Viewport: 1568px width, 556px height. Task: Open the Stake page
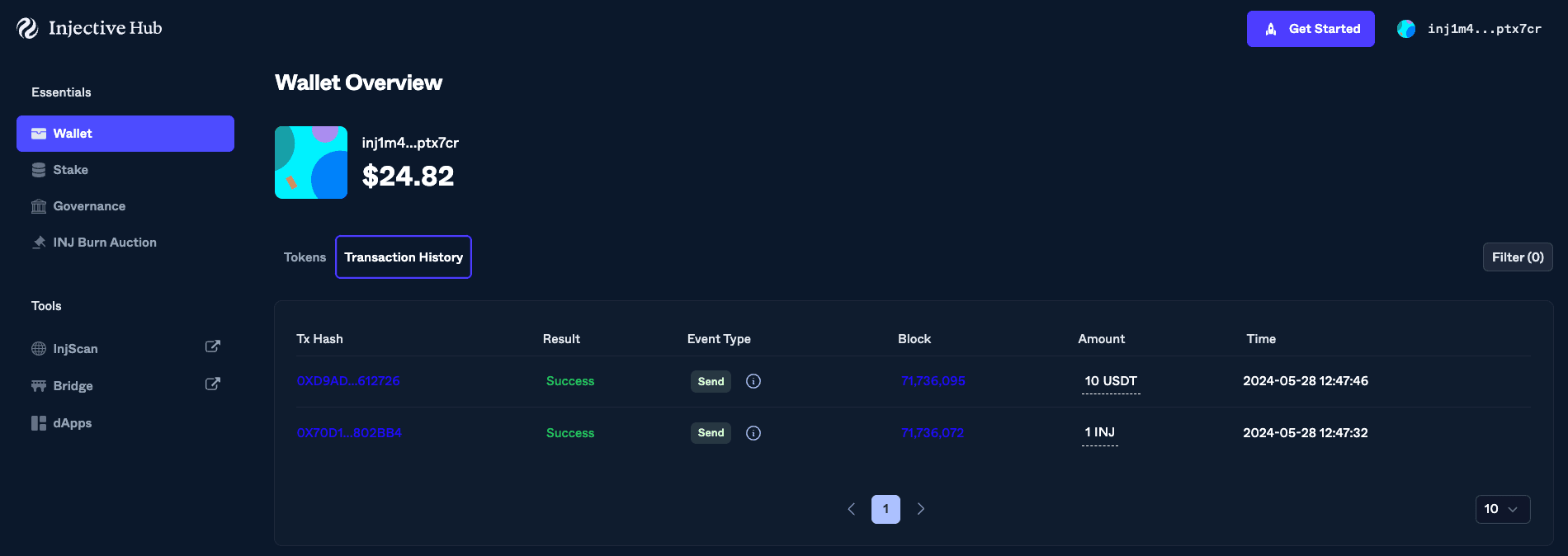125,170
